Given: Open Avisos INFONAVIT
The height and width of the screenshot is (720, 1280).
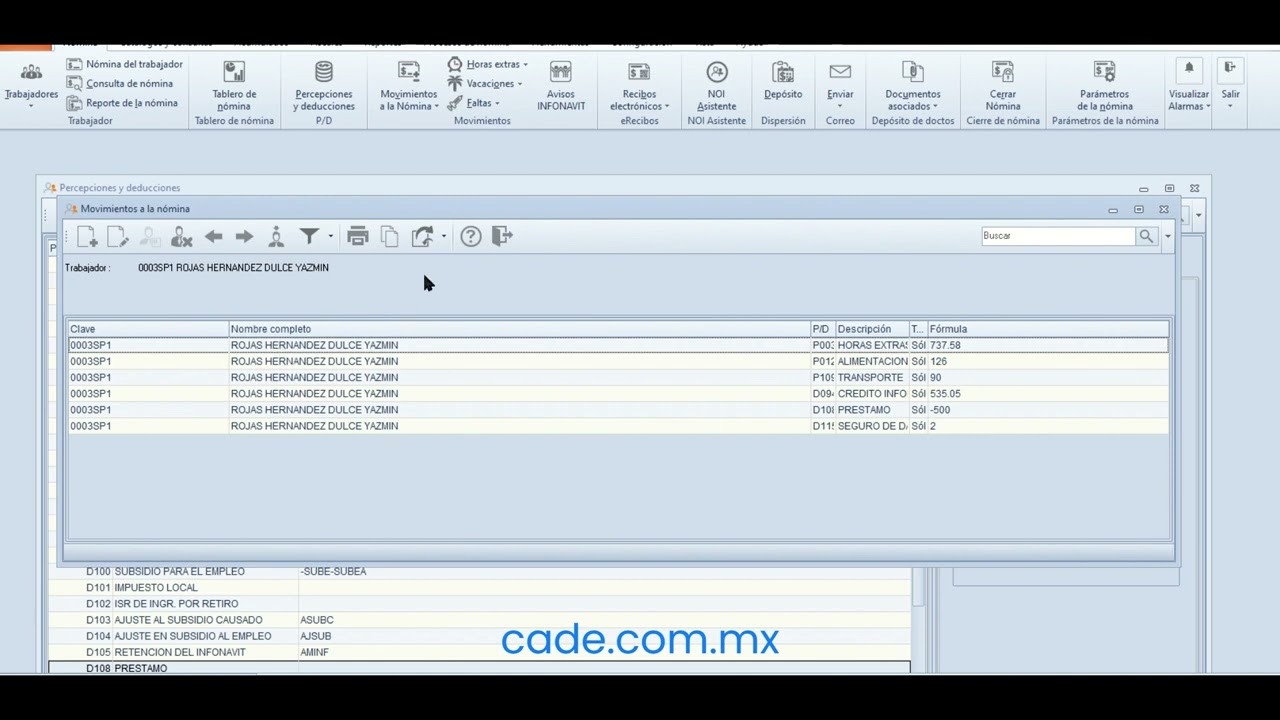Looking at the screenshot, I should coord(561,85).
